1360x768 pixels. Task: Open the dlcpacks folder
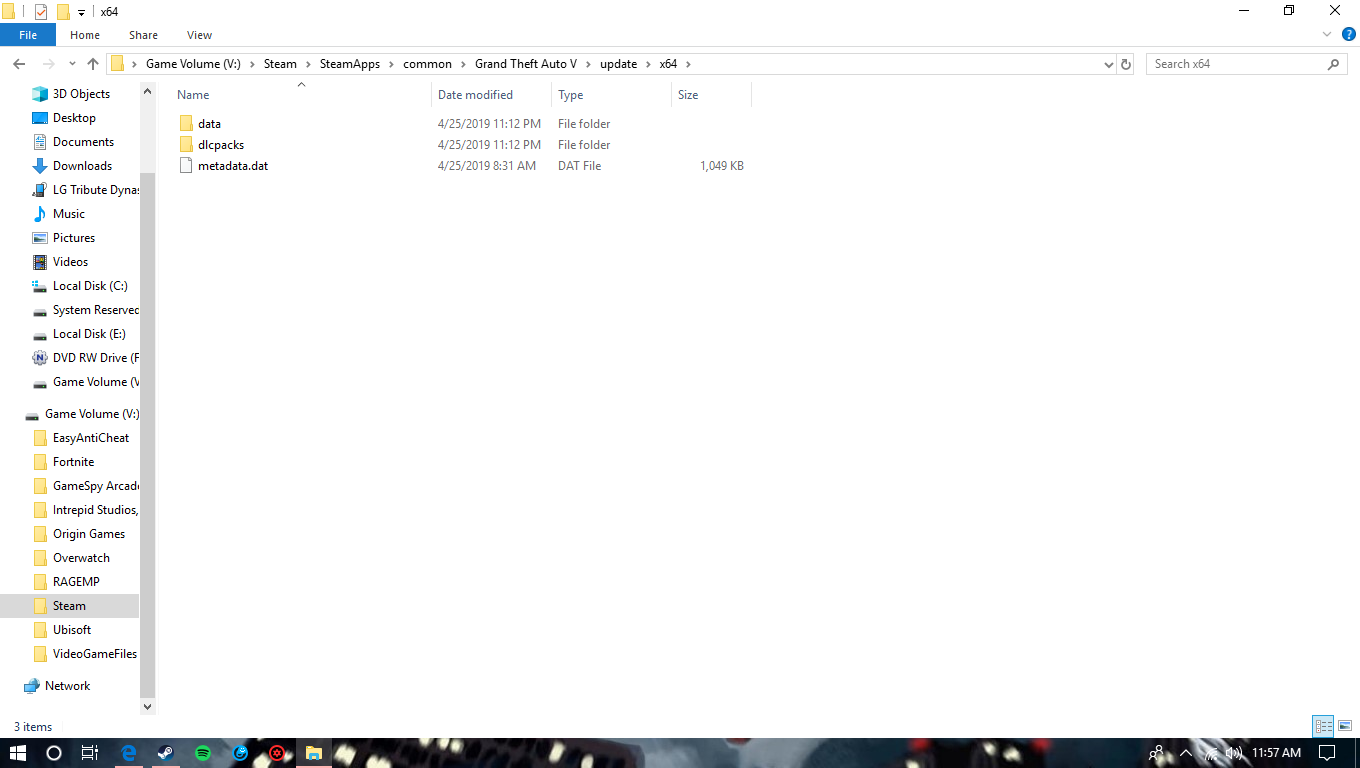coord(219,144)
